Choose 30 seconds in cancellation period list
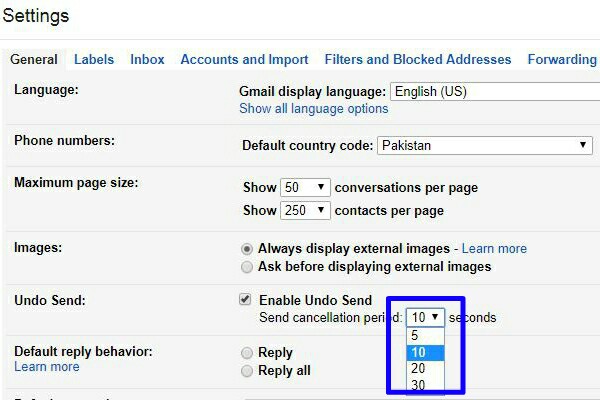This screenshot has width=600, height=400. pos(425,385)
